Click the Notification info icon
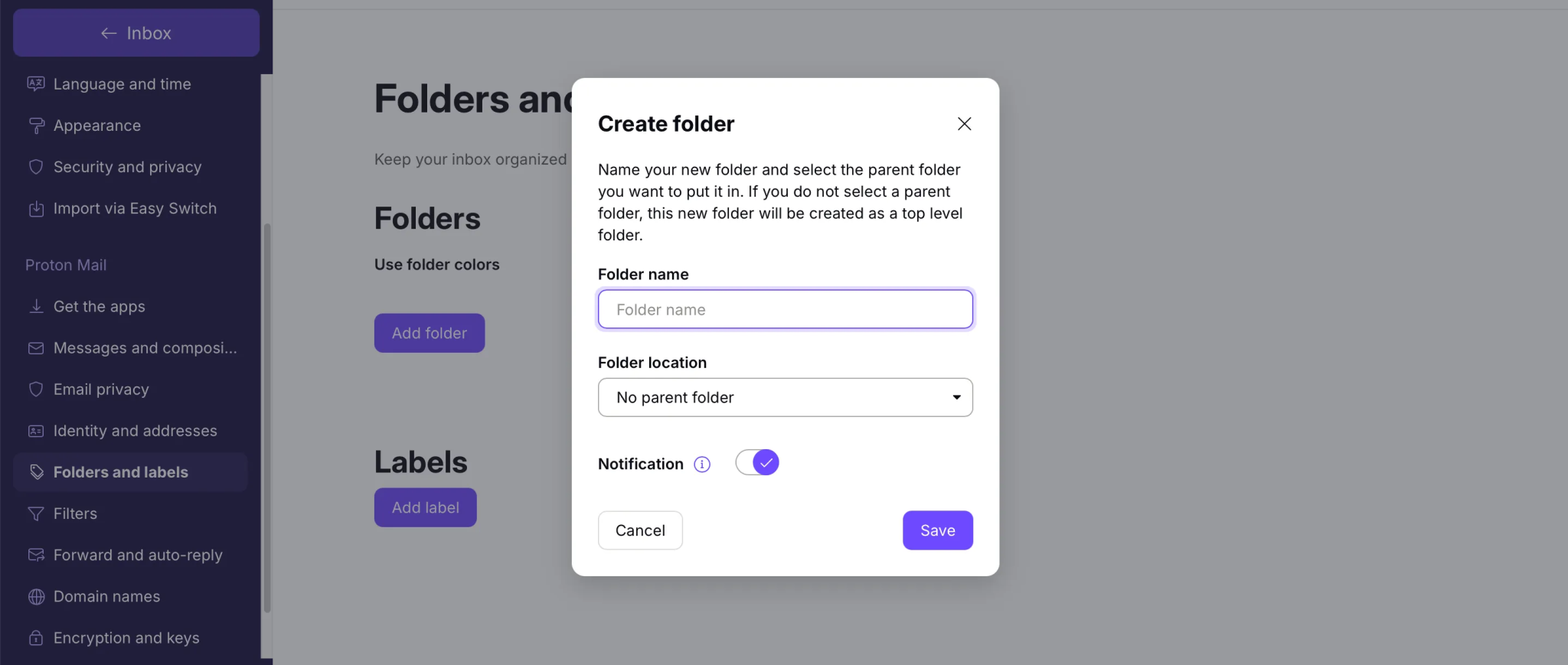 coord(702,465)
